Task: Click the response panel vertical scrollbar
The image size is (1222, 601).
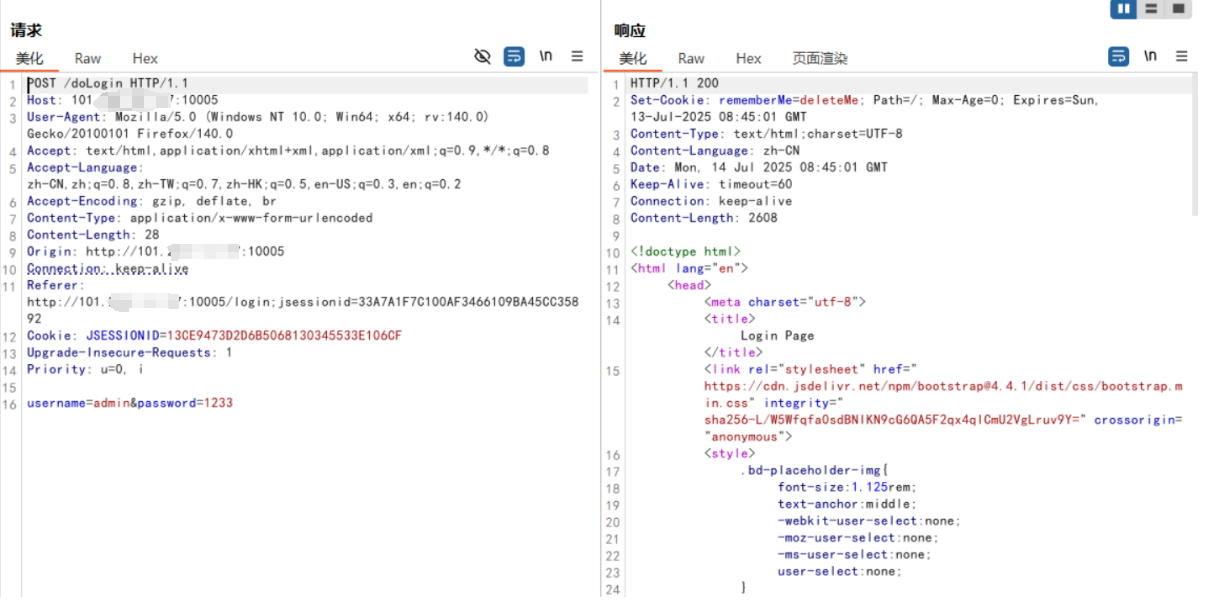Action: click(1194, 150)
